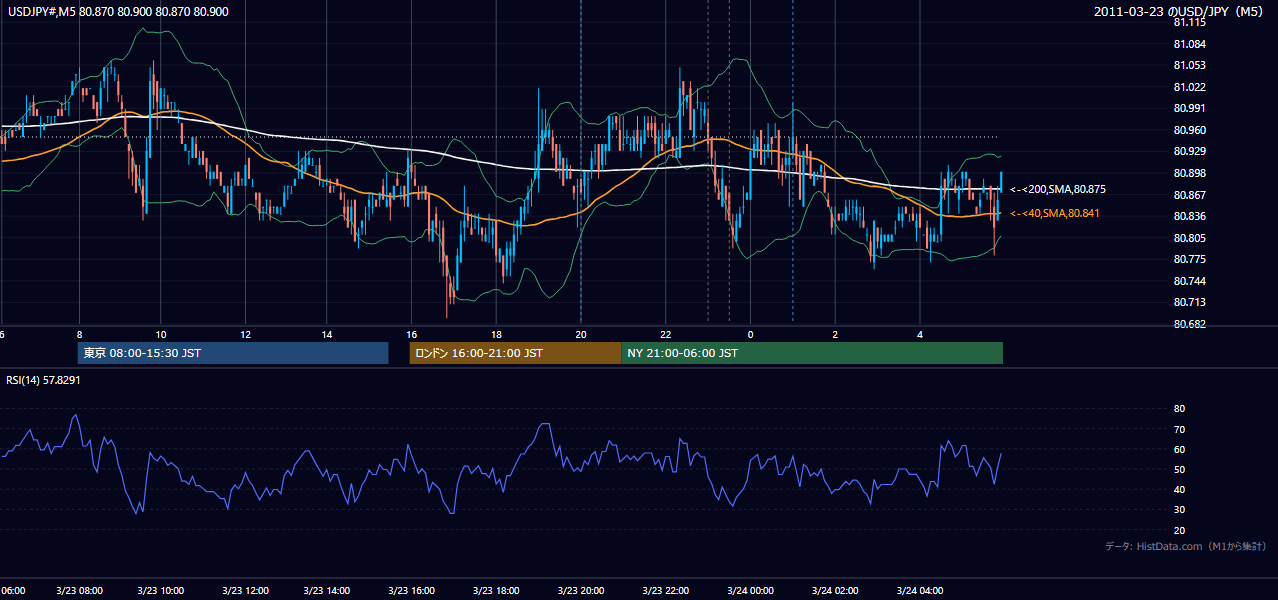The width and height of the screenshot is (1278, 600).
Task: Click the 80.960 price axis label
Action: tap(1190, 130)
